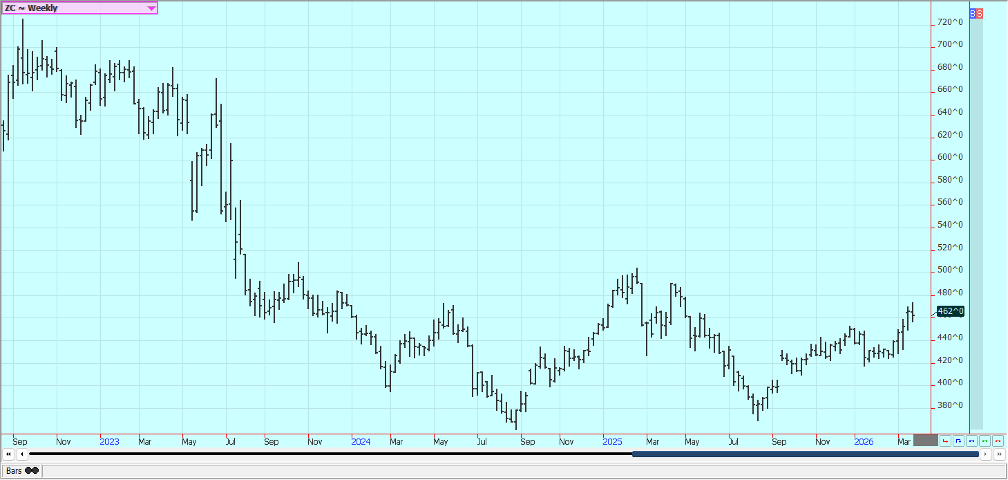This screenshot has height=480, width=1008.
Task: Click the 462^0 current price label
Action: point(952,312)
